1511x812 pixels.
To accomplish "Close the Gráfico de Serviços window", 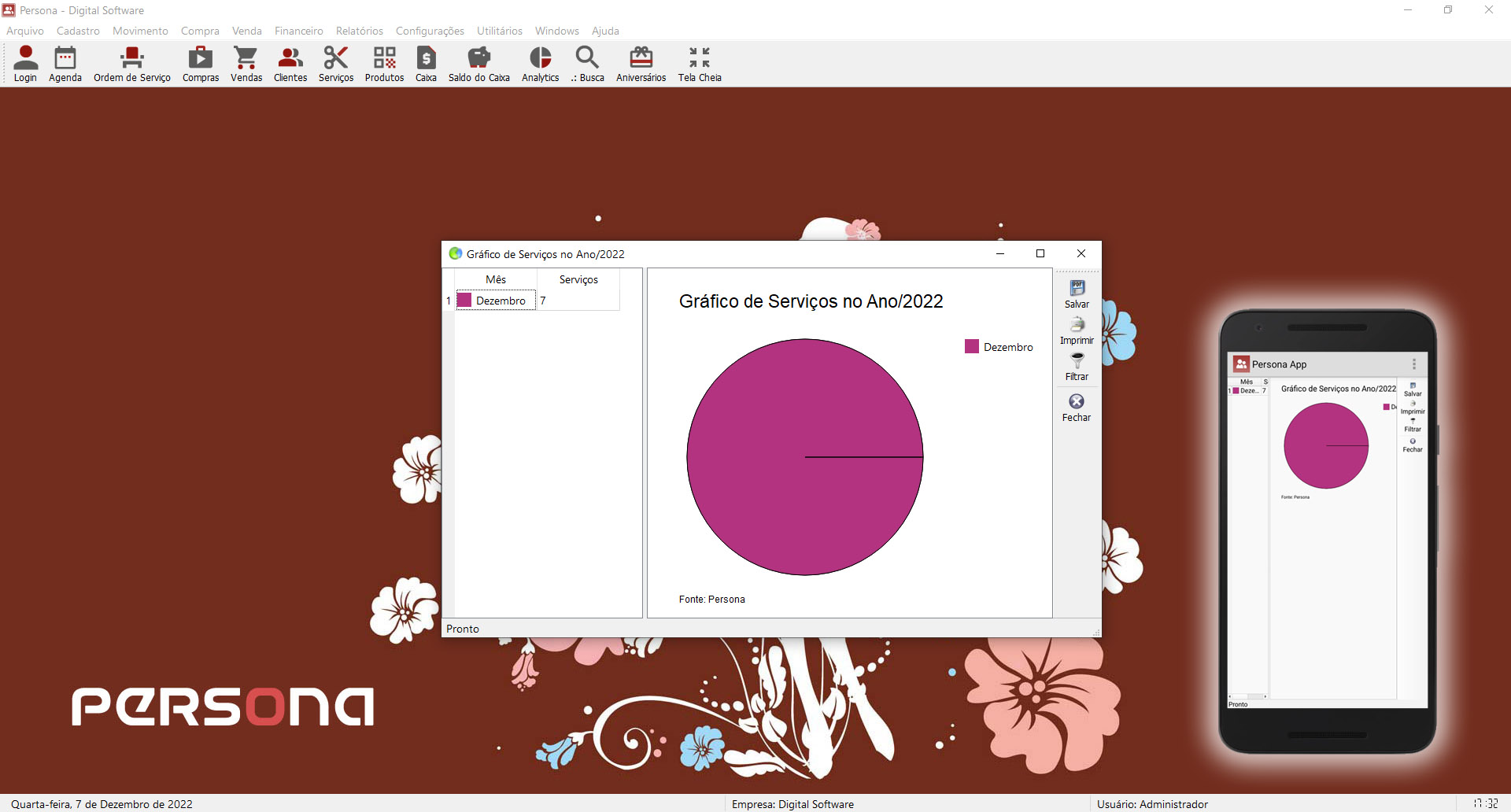I will (1081, 253).
